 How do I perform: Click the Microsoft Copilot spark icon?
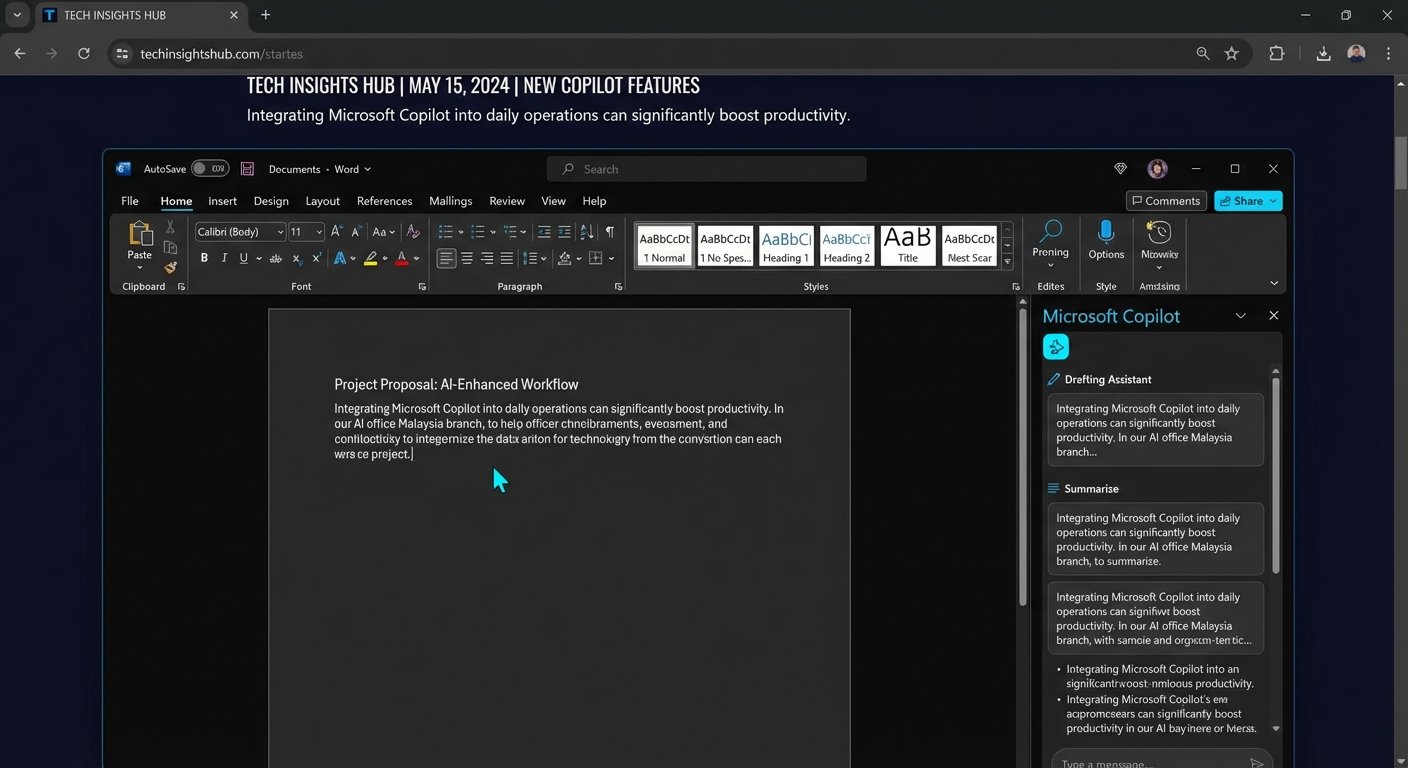[x=1056, y=346]
